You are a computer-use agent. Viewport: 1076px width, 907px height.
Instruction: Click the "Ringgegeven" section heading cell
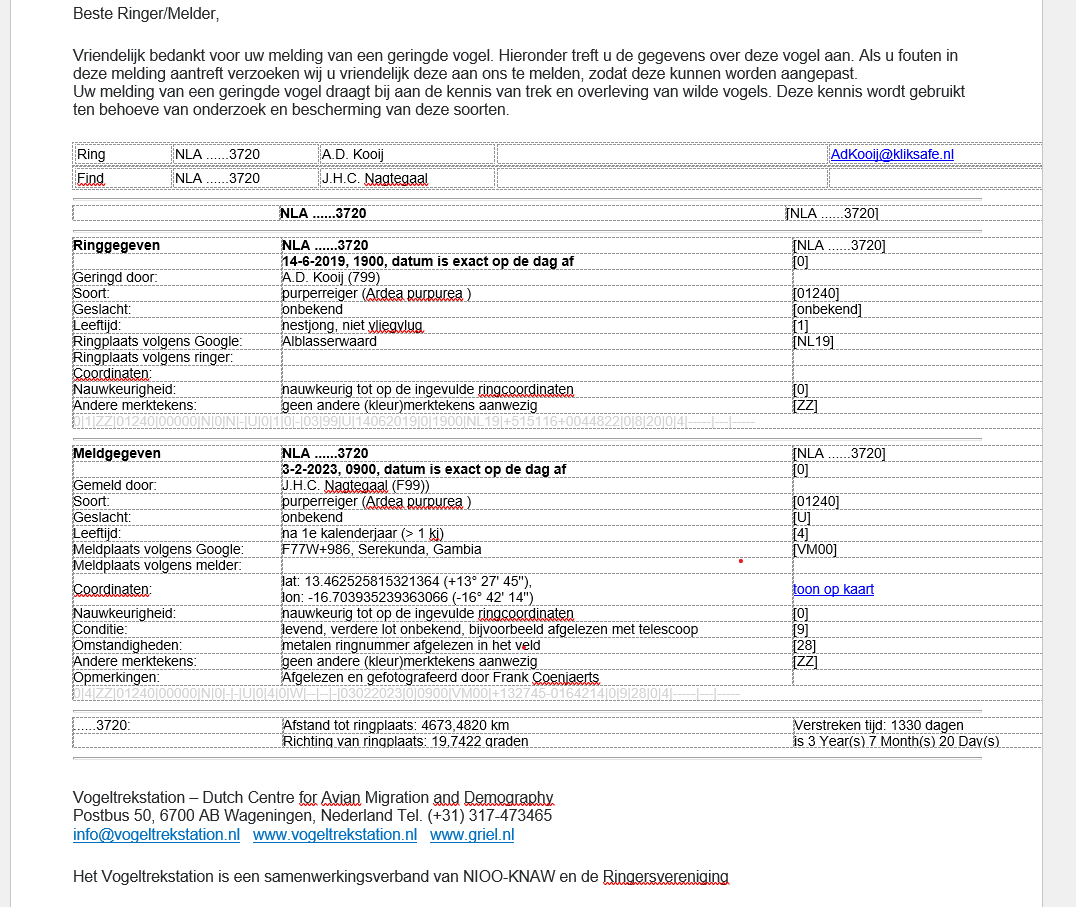coord(117,245)
